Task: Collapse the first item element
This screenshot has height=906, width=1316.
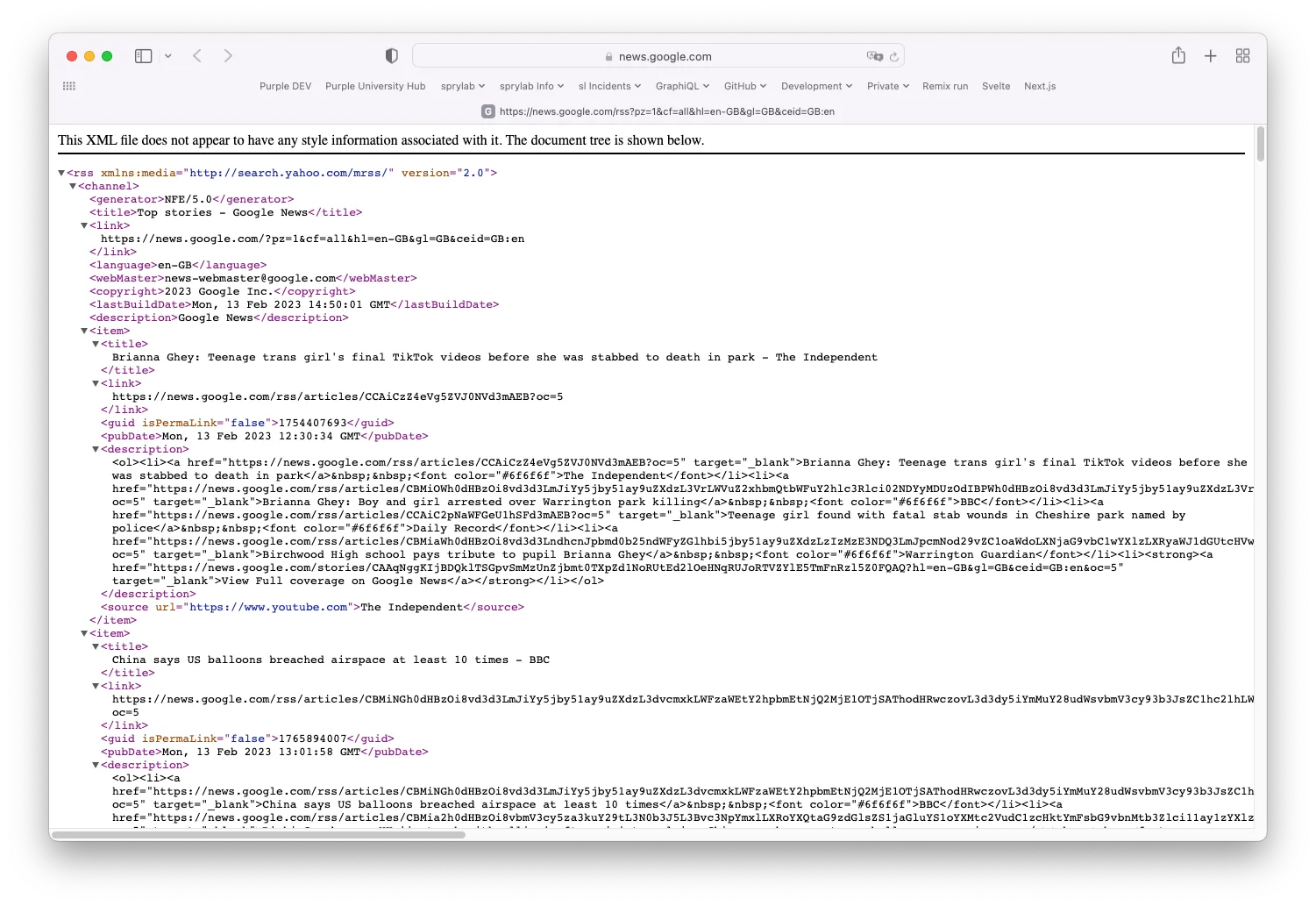Action: point(84,331)
